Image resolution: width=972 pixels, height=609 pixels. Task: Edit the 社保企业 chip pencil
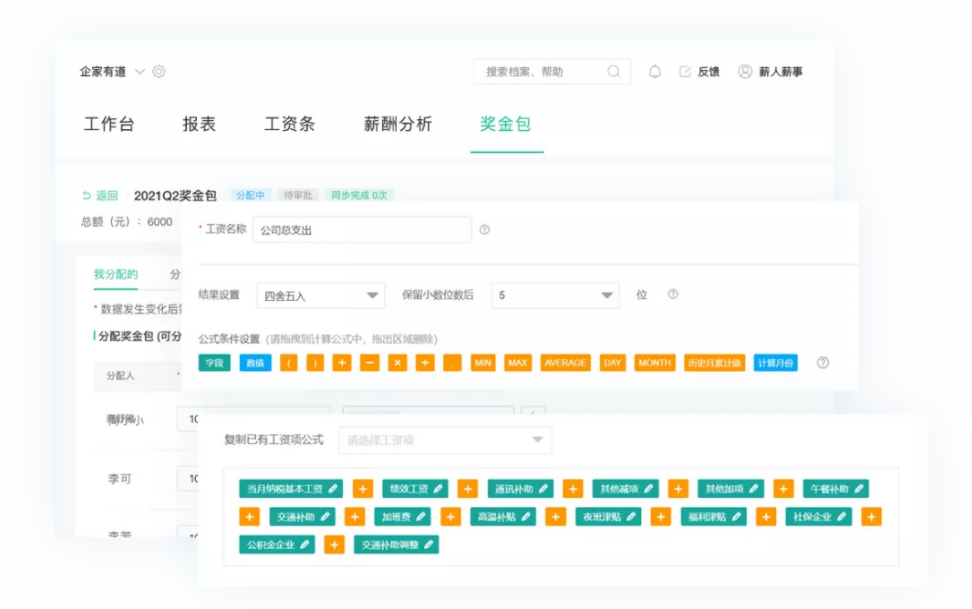[x=841, y=517]
